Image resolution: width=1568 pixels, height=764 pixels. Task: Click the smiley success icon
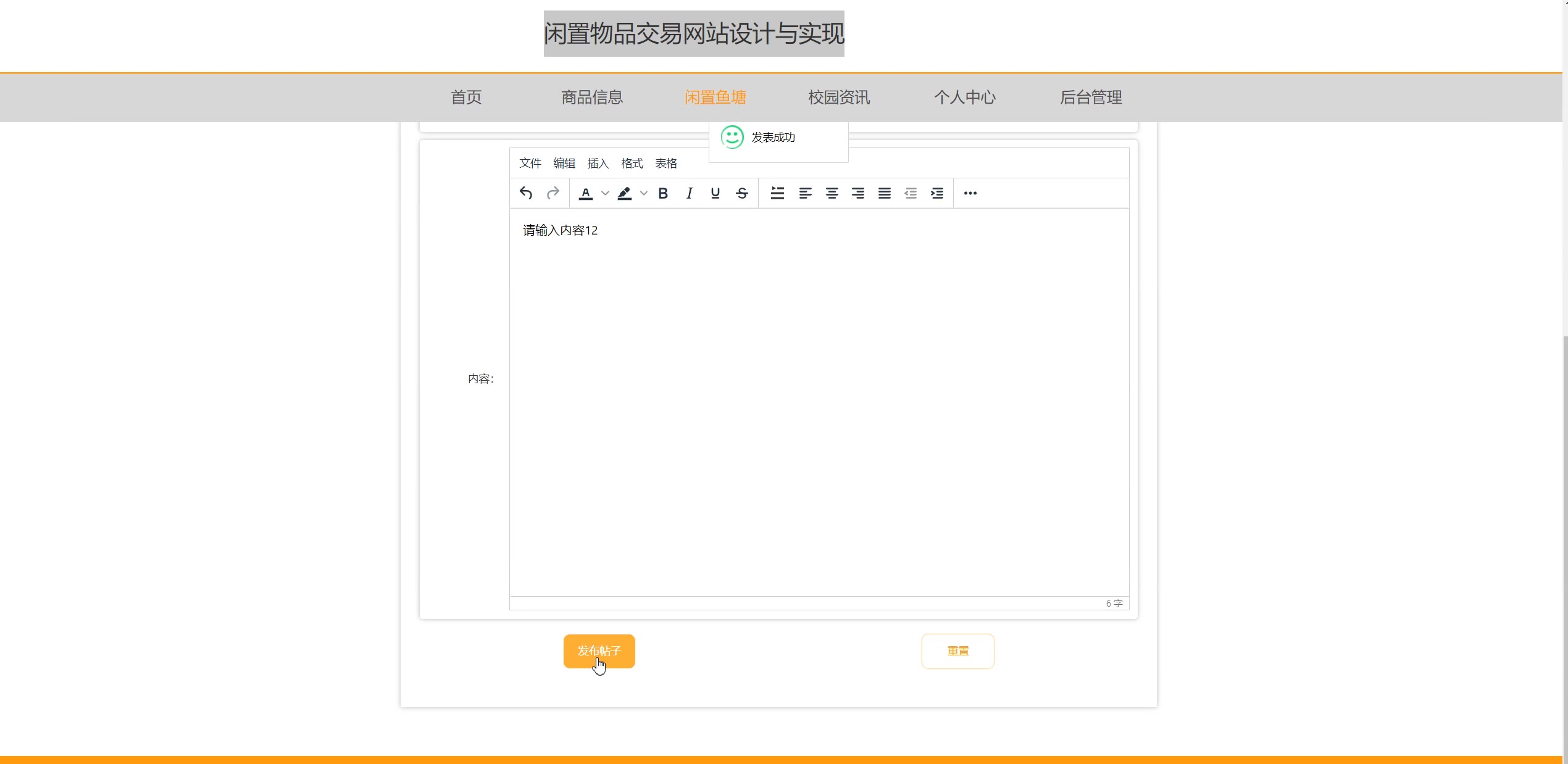[x=732, y=137]
